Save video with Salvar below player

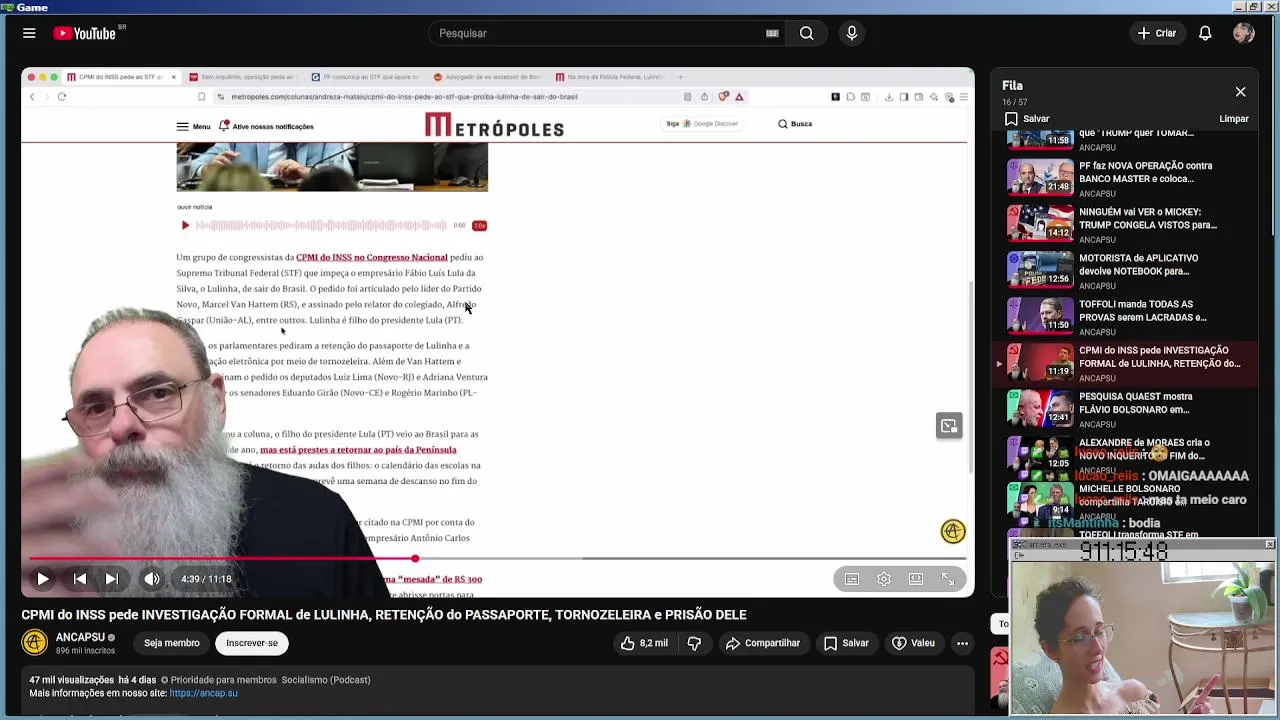[846, 643]
